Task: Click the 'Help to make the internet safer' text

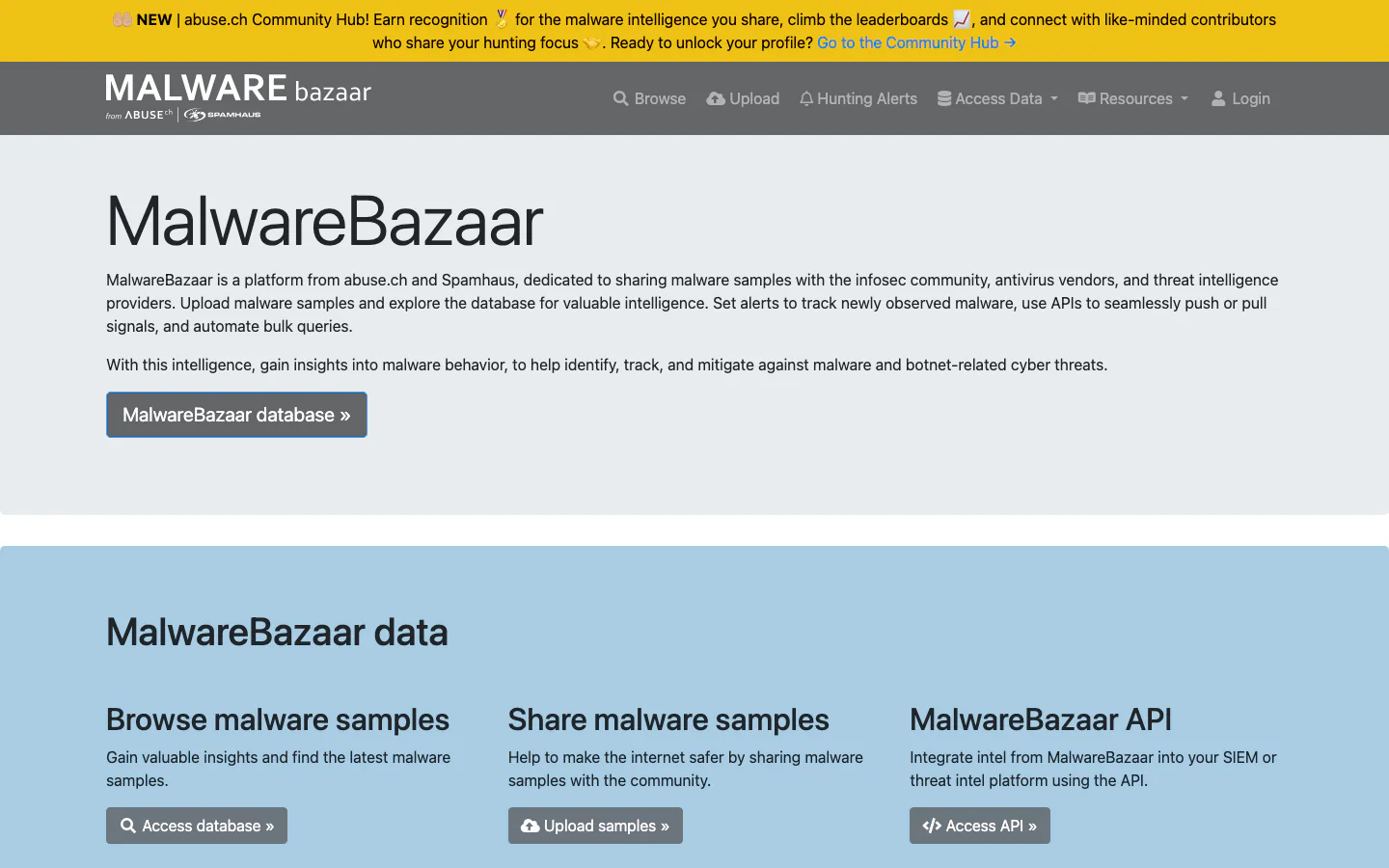Action: (686, 769)
